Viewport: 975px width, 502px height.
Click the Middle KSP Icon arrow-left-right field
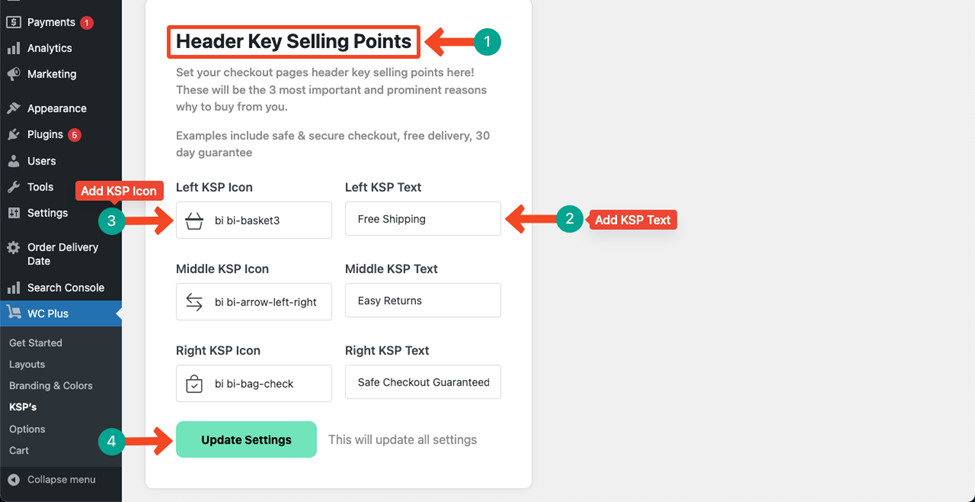(x=254, y=302)
